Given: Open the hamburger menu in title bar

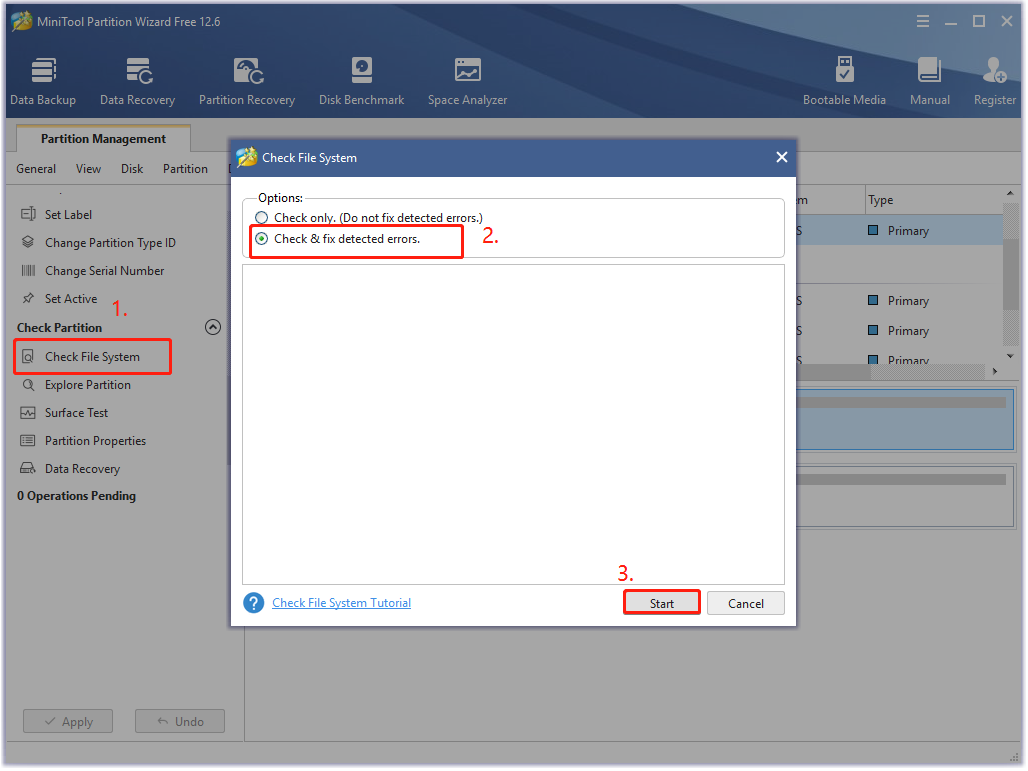Looking at the screenshot, I should pos(923,22).
